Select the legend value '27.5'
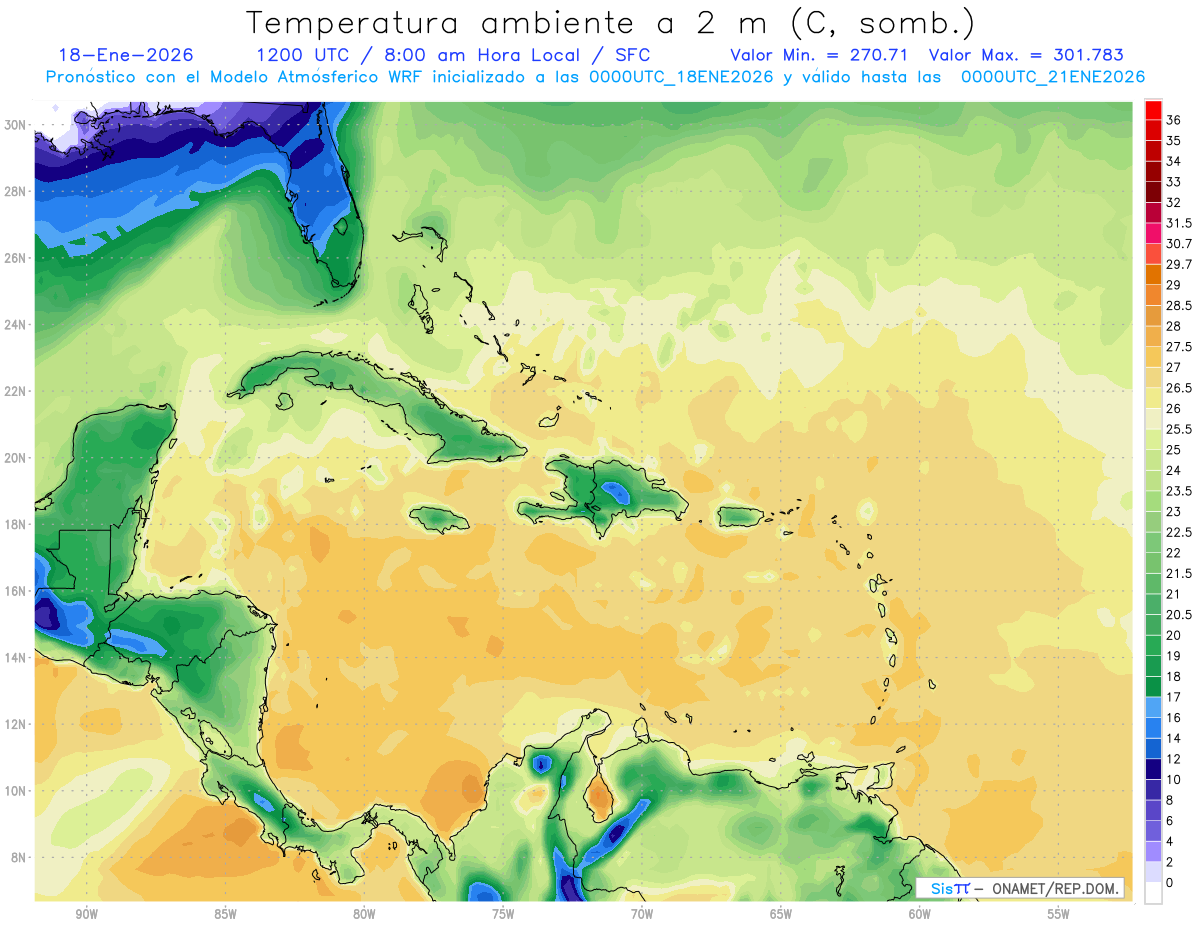Screen dimensions: 1200x927 (x=1179, y=347)
